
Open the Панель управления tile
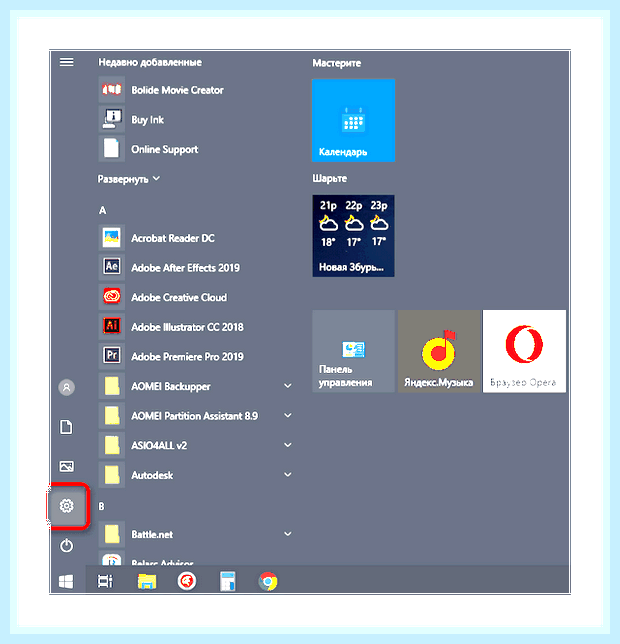click(x=354, y=351)
